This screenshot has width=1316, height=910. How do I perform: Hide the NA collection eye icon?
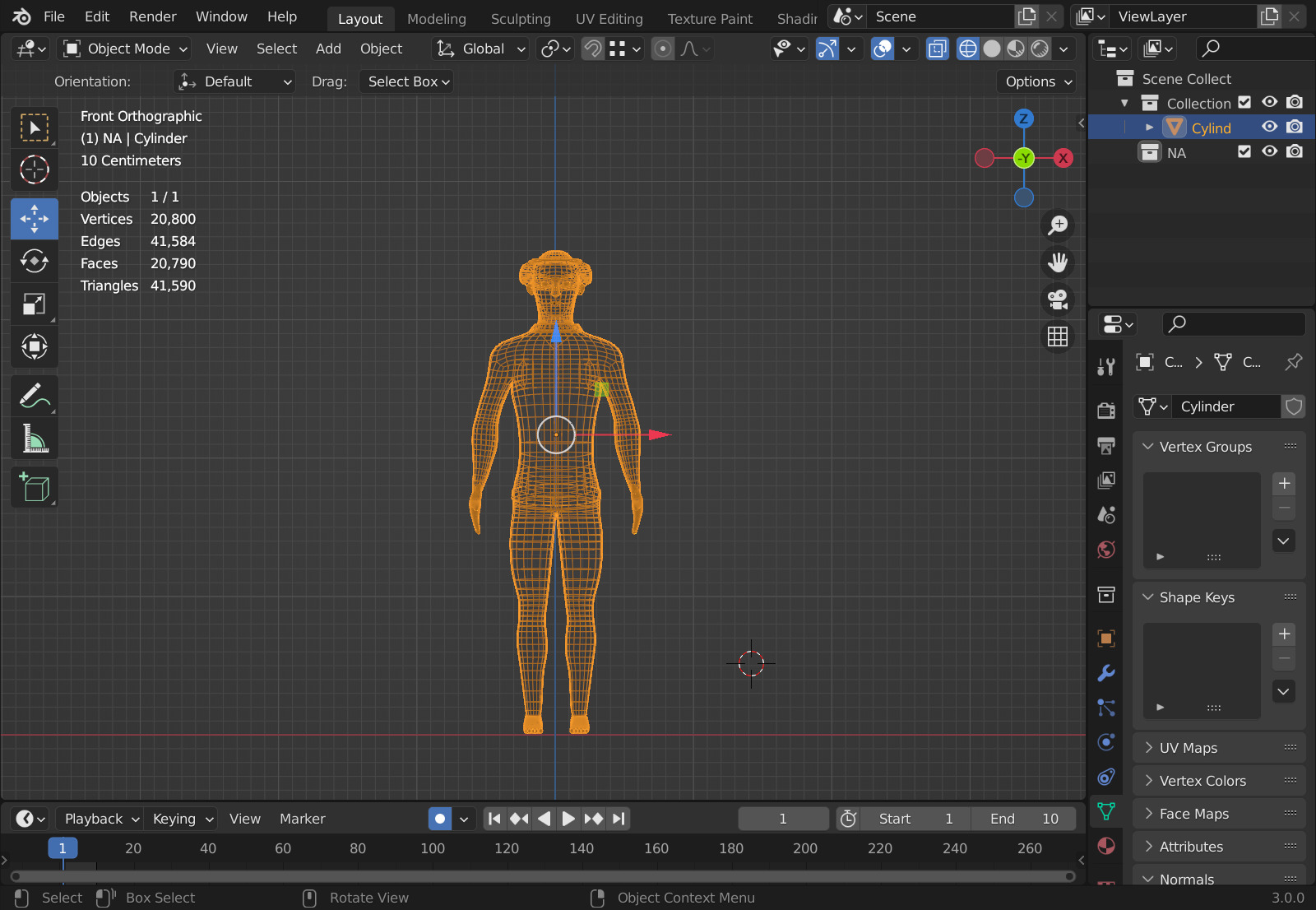point(1270,151)
